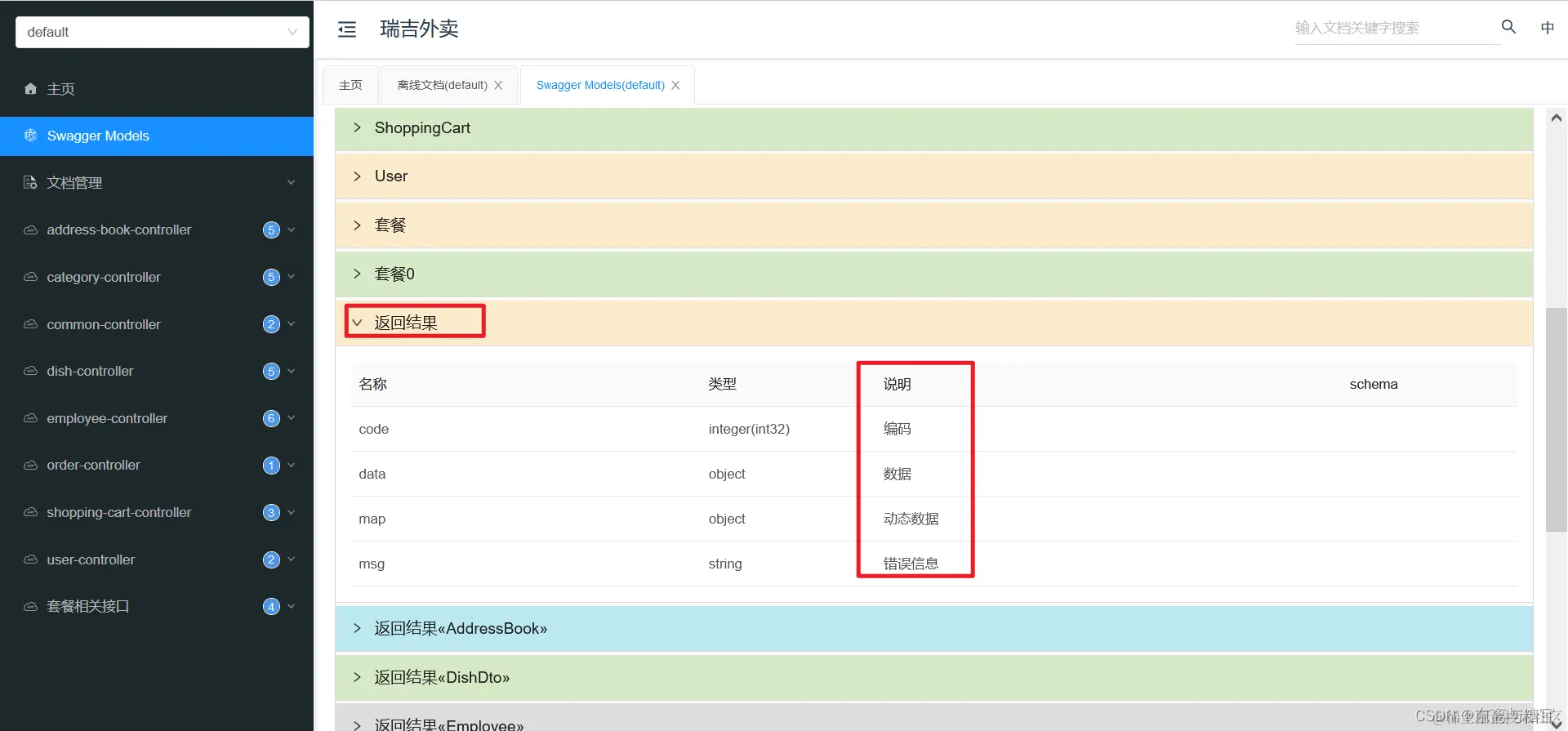
Task: Click the 套餐相关接口 count badge 4
Action: click(271, 606)
